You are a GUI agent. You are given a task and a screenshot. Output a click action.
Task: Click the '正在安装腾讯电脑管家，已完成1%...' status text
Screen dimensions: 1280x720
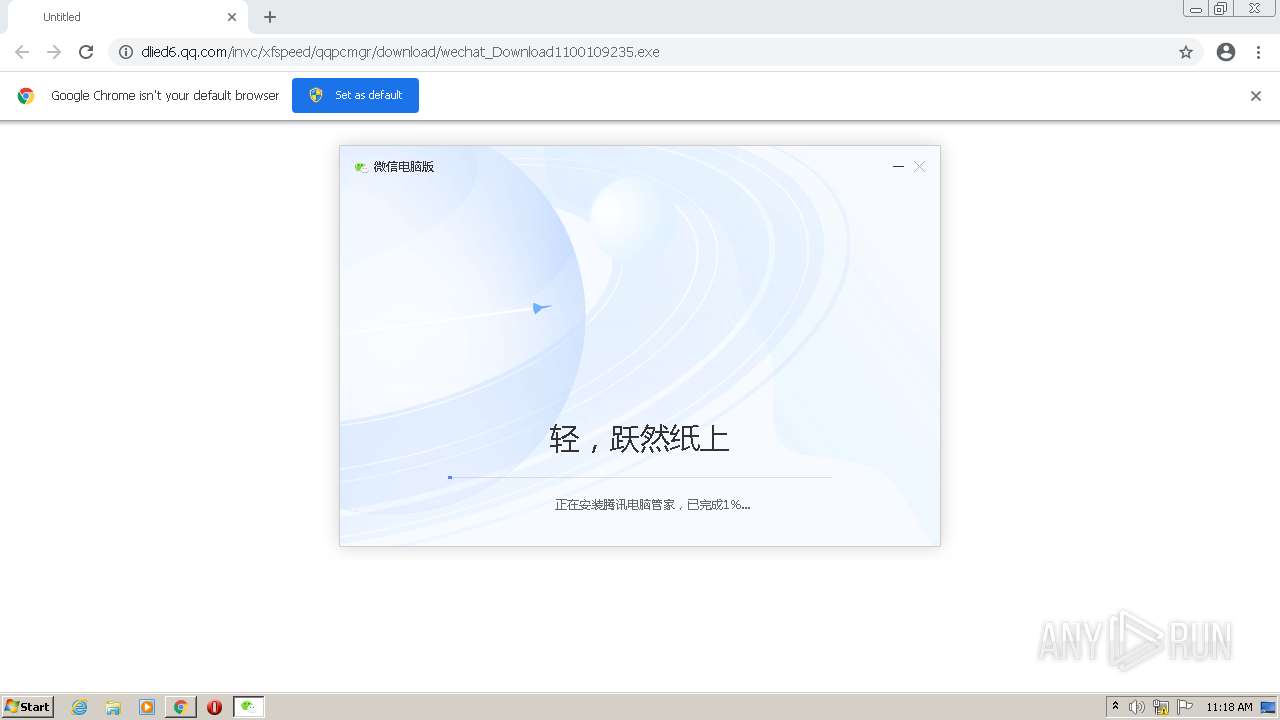tap(652, 505)
